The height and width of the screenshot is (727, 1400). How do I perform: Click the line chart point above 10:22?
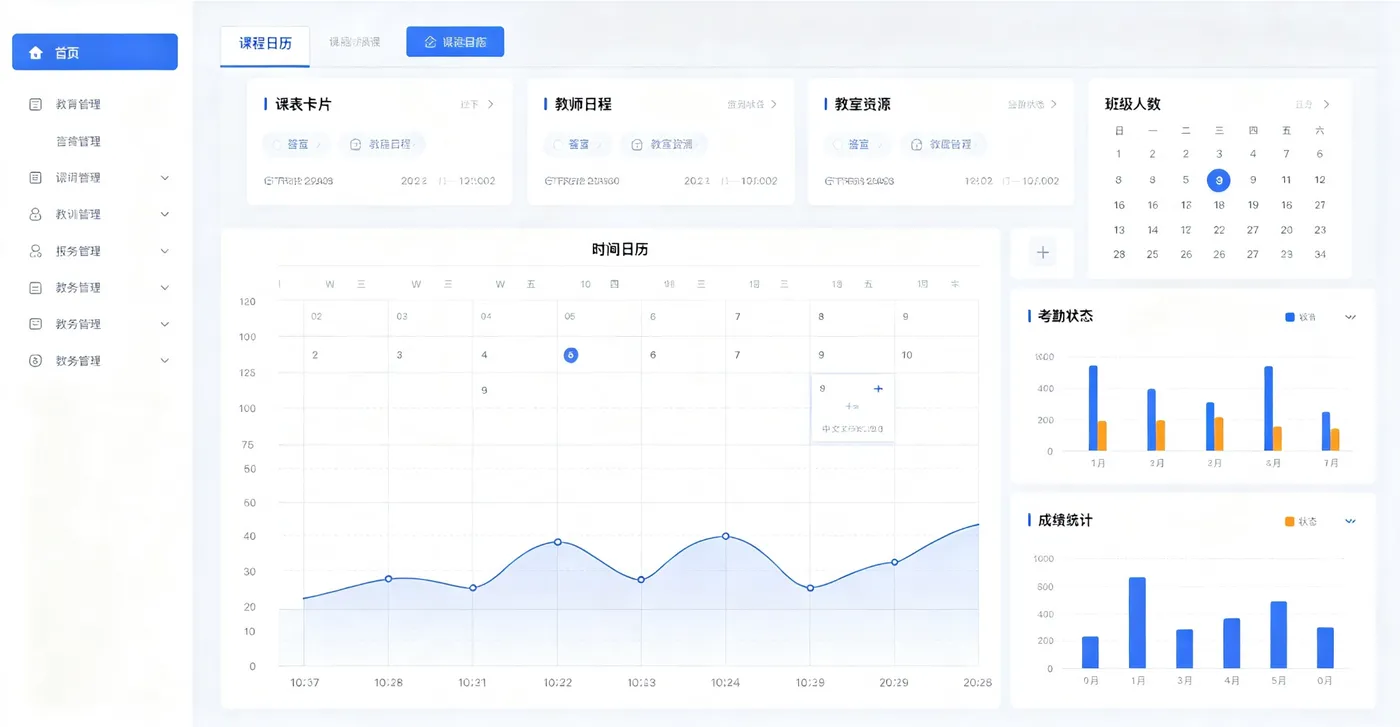point(558,542)
